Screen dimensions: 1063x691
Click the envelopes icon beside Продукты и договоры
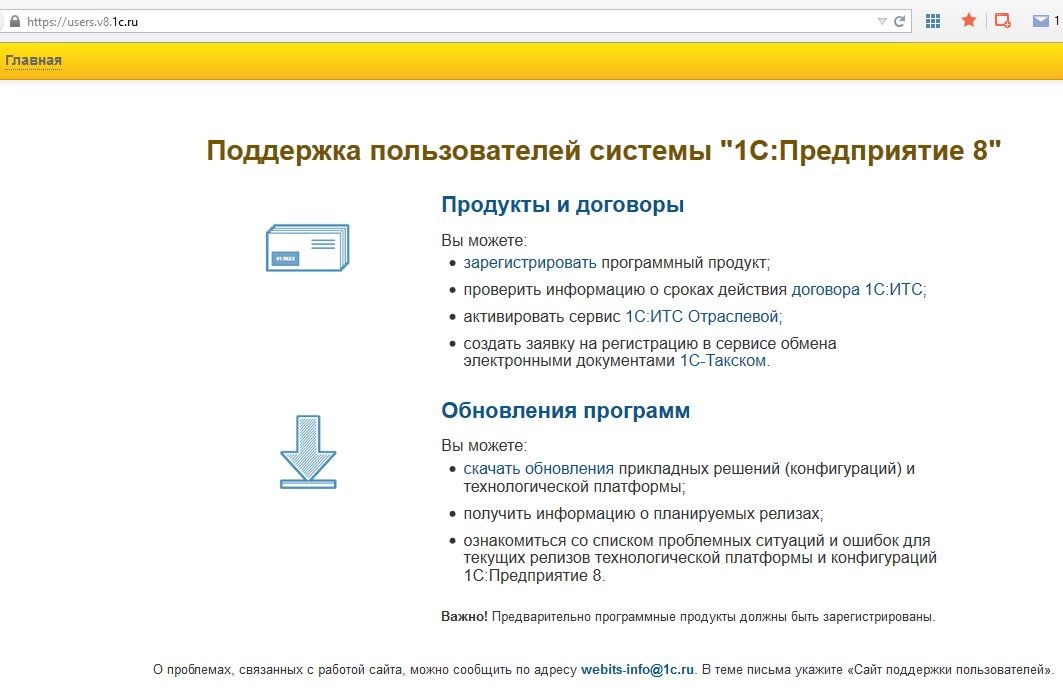tap(308, 248)
